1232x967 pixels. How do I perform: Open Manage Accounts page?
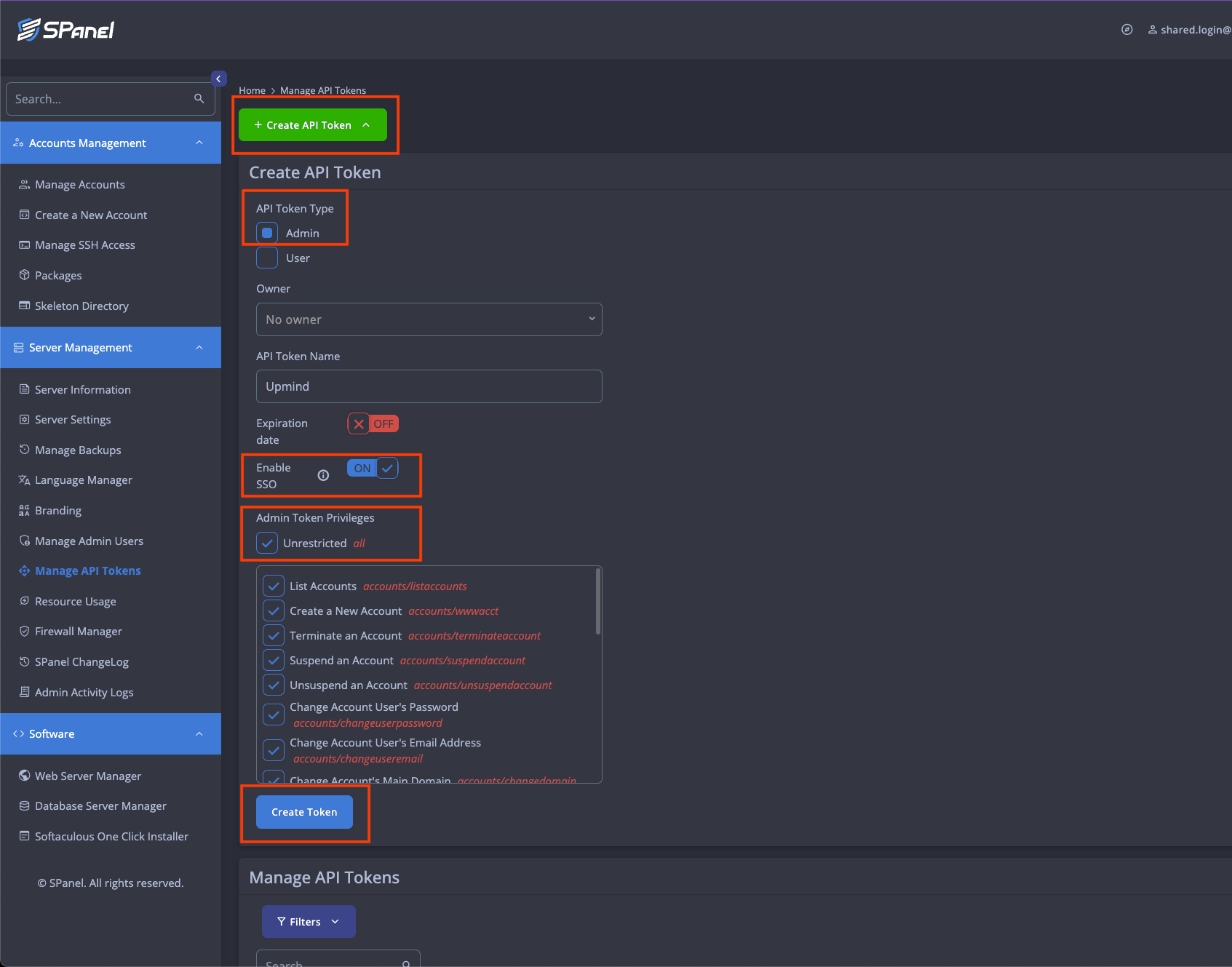pos(80,185)
